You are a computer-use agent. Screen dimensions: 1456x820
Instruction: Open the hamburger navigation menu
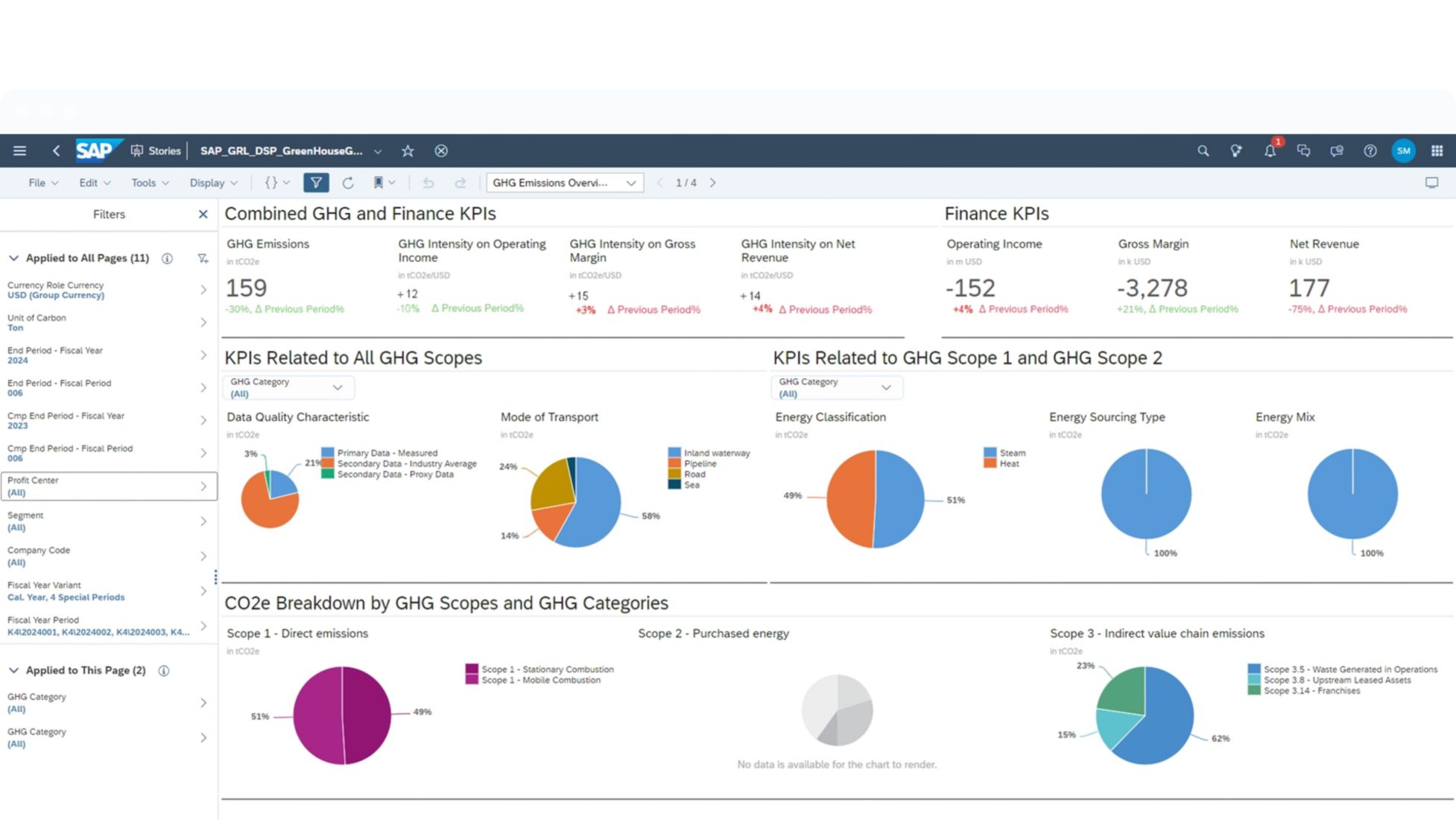pyautogui.click(x=19, y=151)
